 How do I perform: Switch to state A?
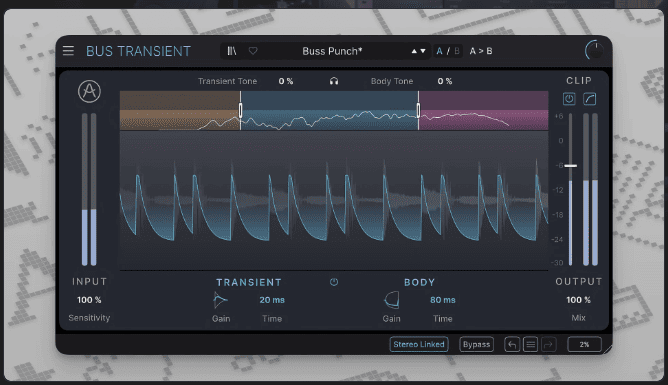tap(439, 51)
